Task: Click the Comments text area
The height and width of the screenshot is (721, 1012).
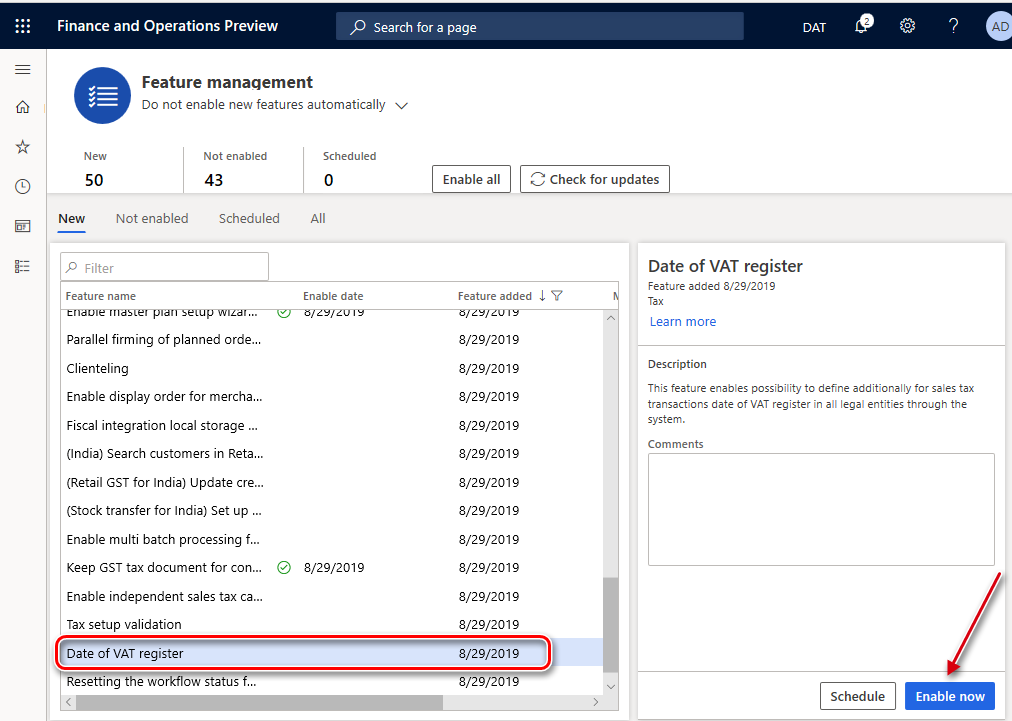Action: tap(821, 509)
